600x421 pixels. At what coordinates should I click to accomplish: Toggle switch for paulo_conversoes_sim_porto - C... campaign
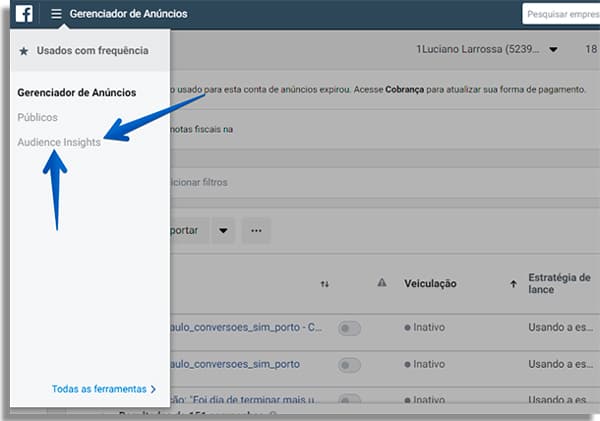click(349, 328)
